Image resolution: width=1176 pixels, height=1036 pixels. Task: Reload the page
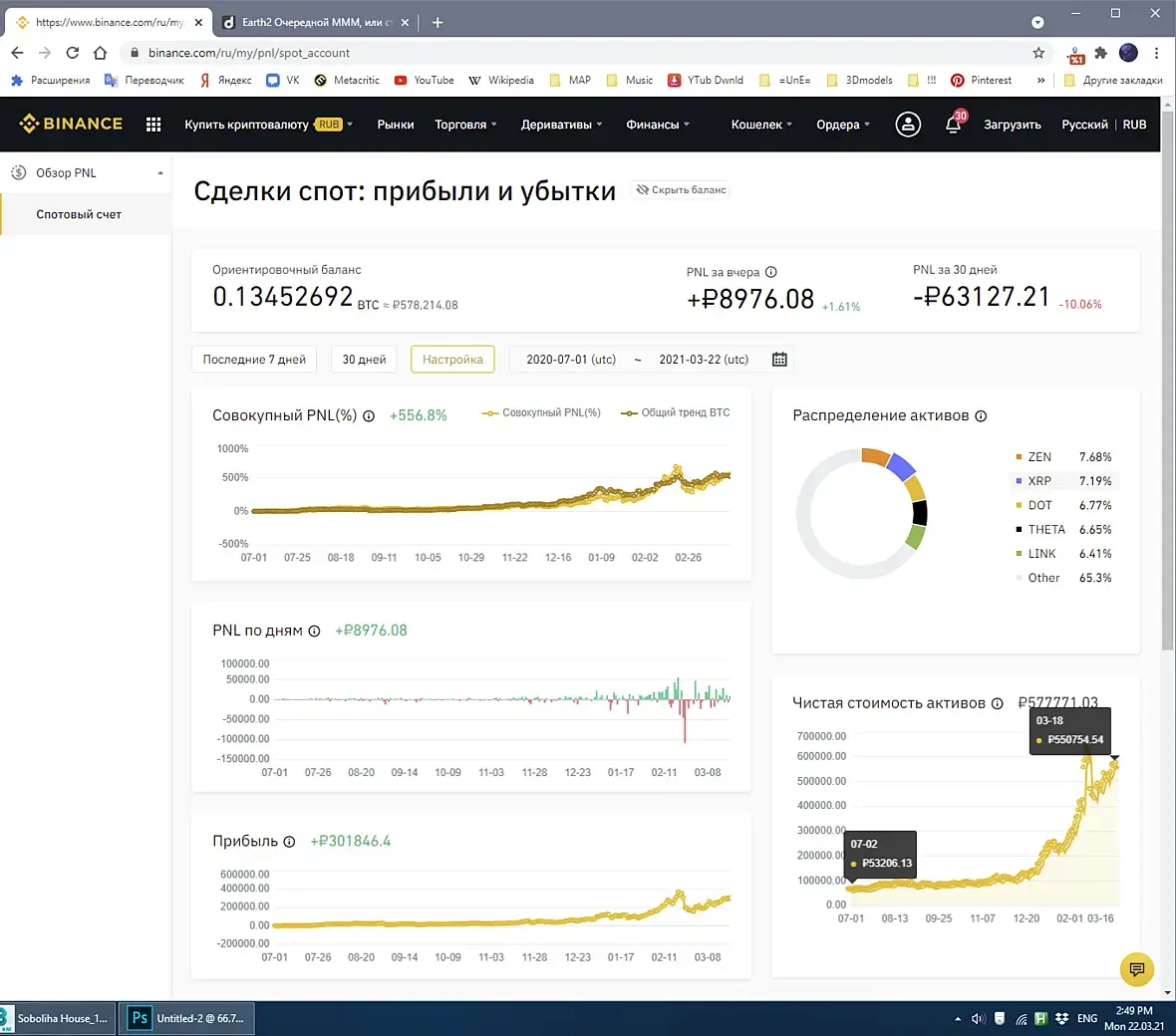(x=72, y=53)
